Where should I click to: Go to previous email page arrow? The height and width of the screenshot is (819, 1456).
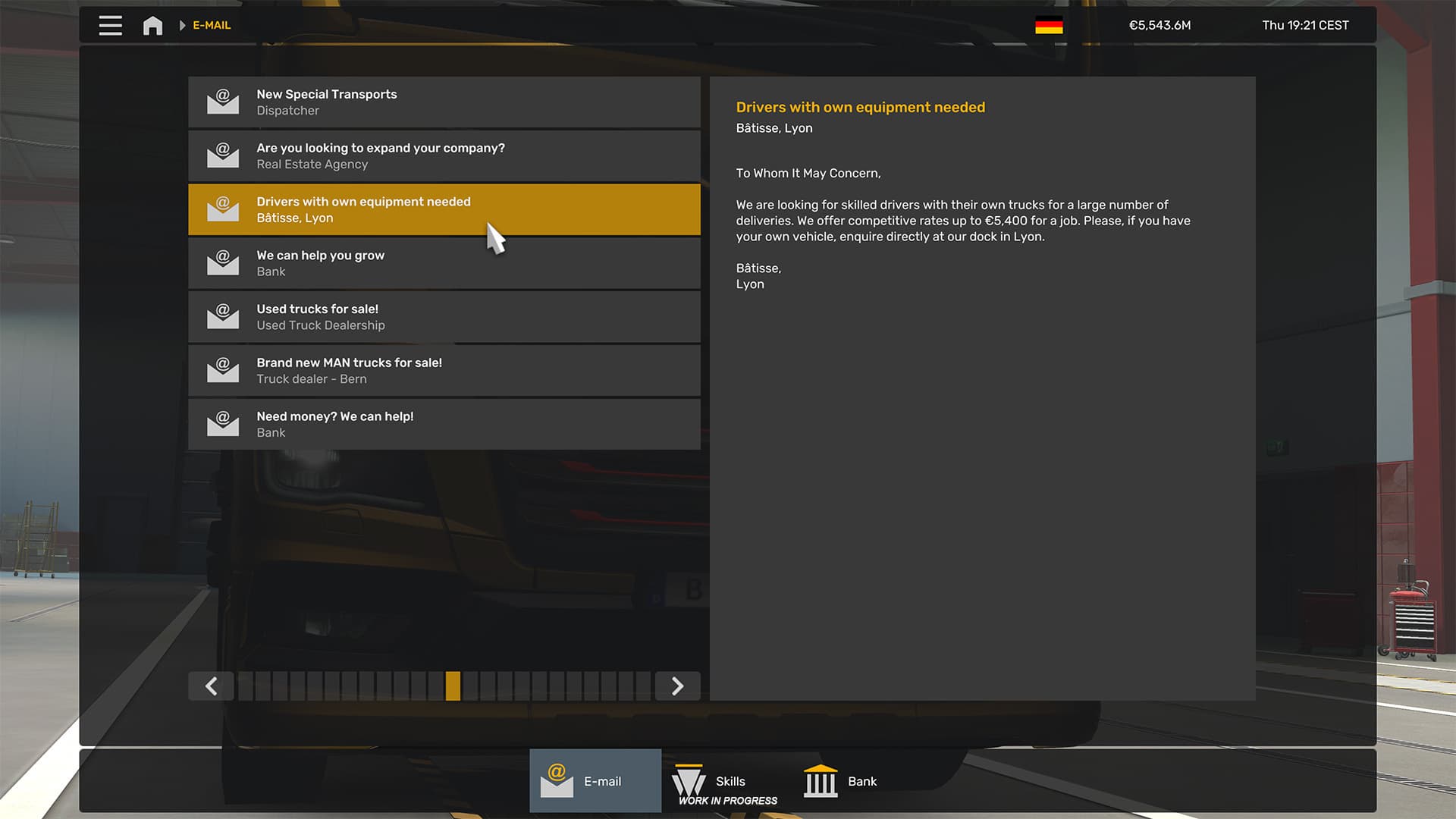(211, 686)
